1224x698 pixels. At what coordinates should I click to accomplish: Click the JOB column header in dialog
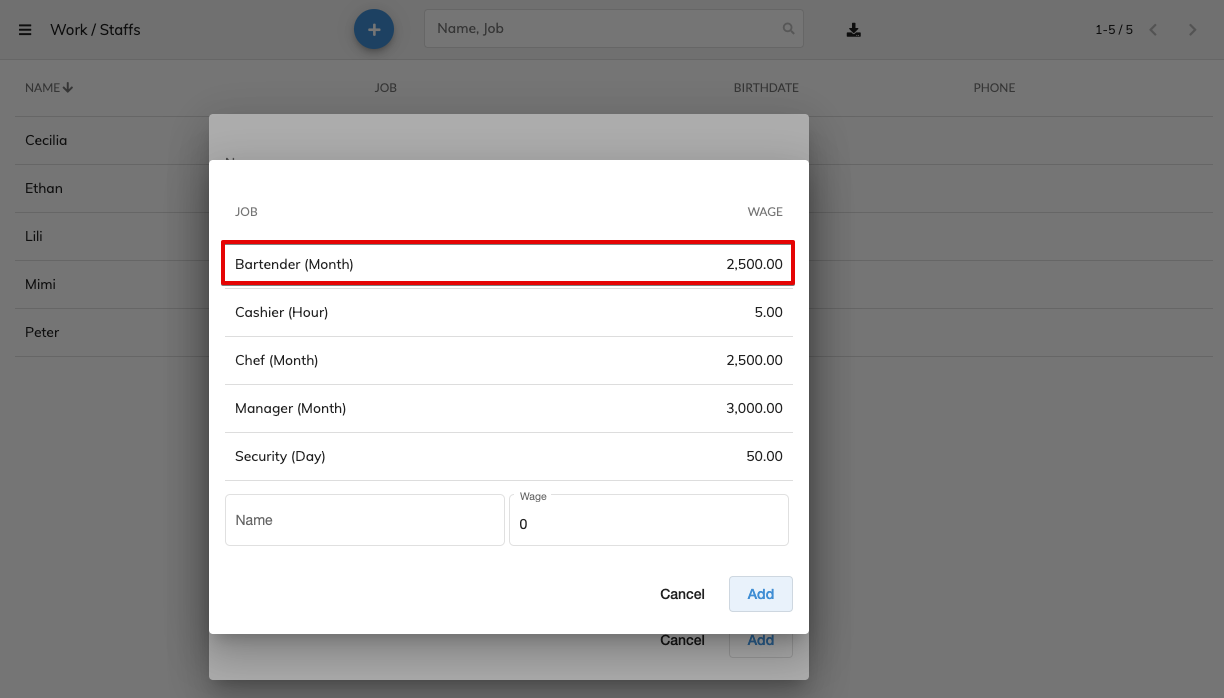[246, 212]
